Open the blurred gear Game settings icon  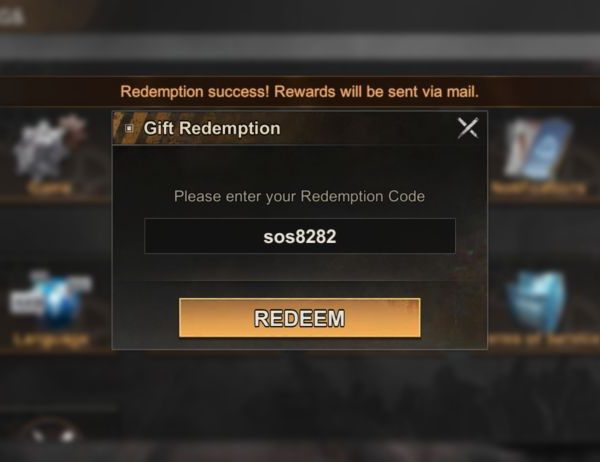(50, 147)
